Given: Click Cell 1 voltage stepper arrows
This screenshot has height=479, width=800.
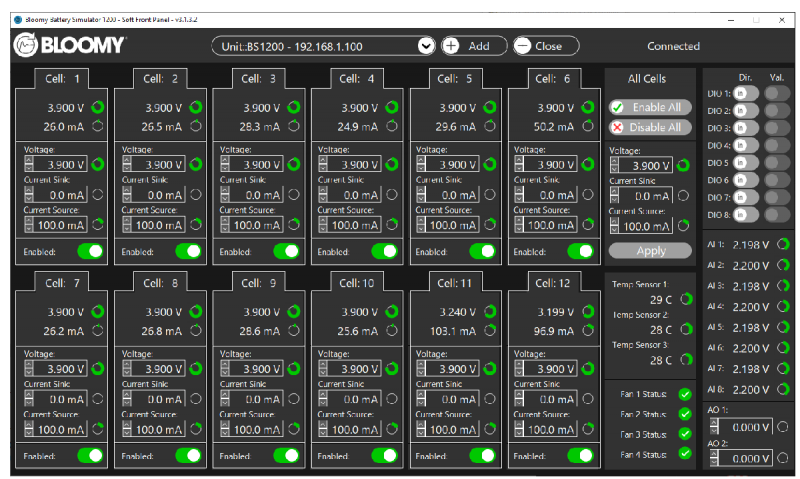Looking at the screenshot, I should click(x=29, y=164).
